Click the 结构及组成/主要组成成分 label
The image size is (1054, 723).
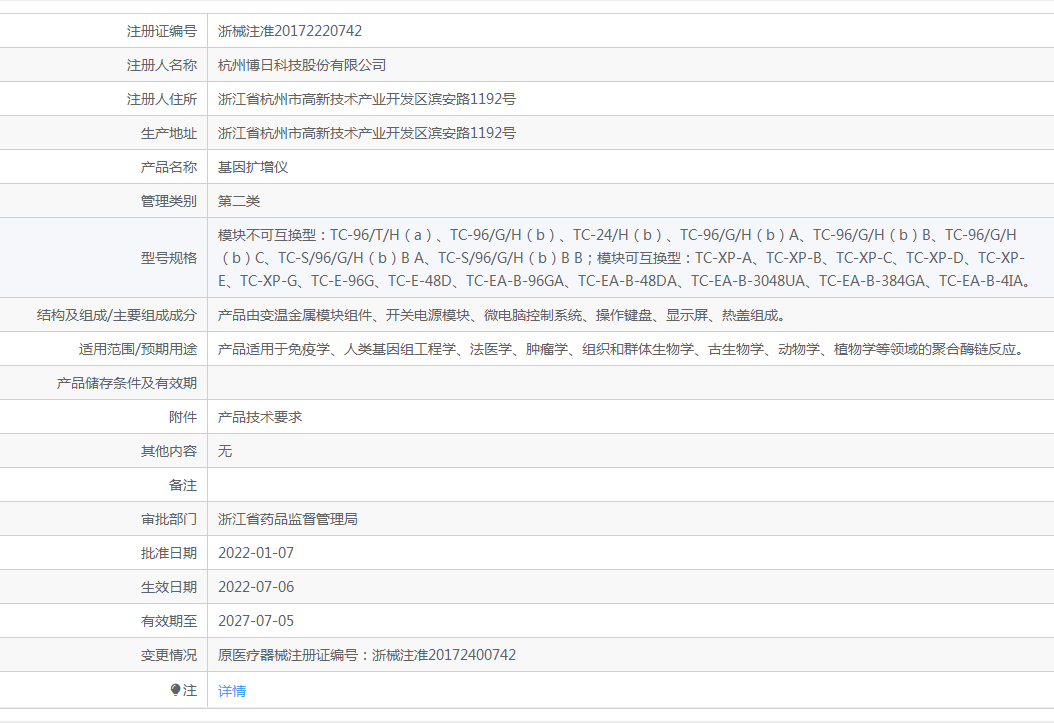(x=117, y=315)
